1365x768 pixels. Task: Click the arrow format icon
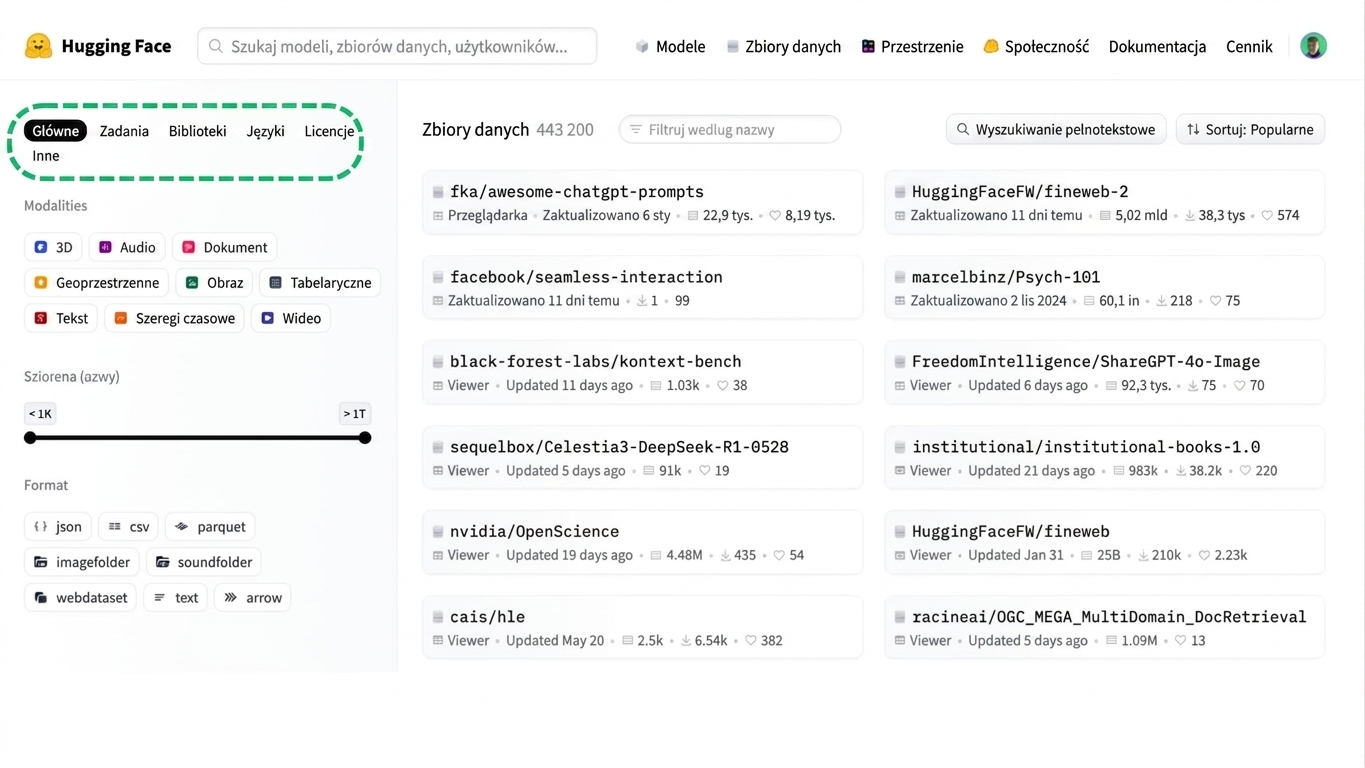click(x=230, y=598)
